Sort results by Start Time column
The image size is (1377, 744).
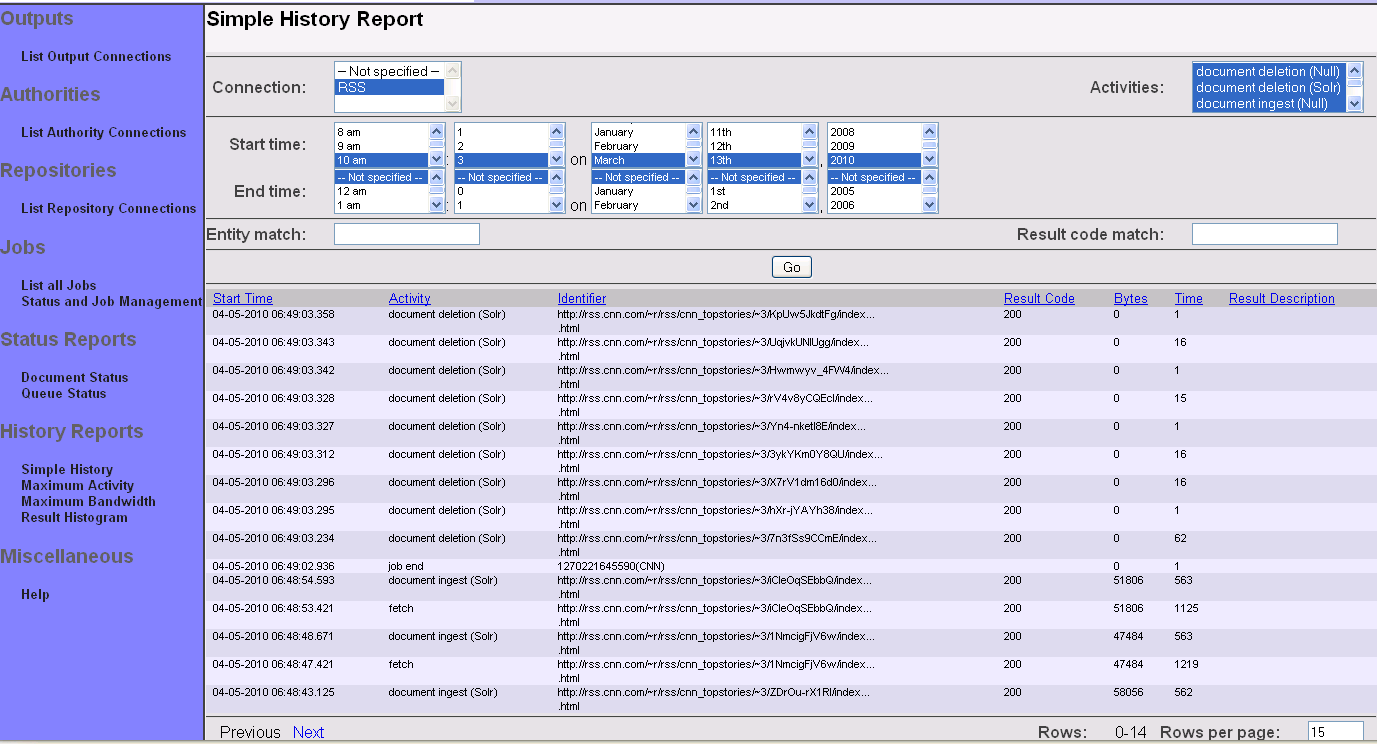tap(242, 298)
